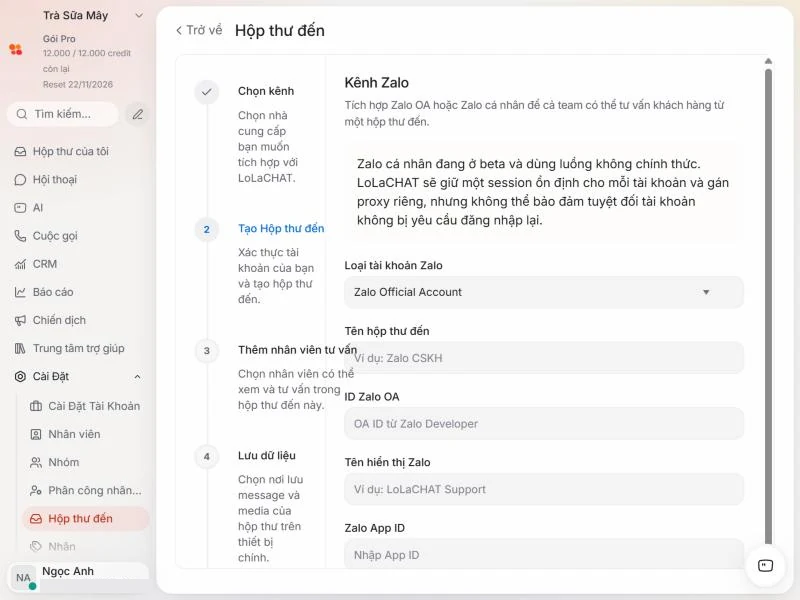Click the Zalo App ID input field
Screen dimensions: 800x600
[x=543, y=554]
